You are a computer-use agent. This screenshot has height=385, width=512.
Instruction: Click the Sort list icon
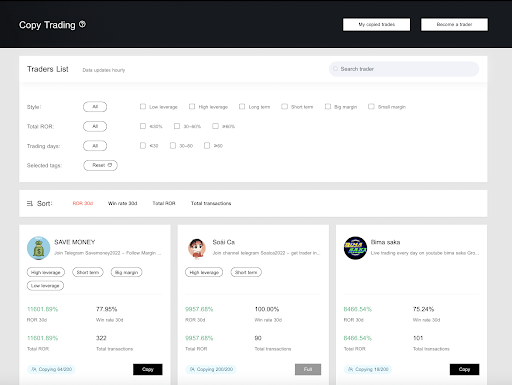point(30,203)
